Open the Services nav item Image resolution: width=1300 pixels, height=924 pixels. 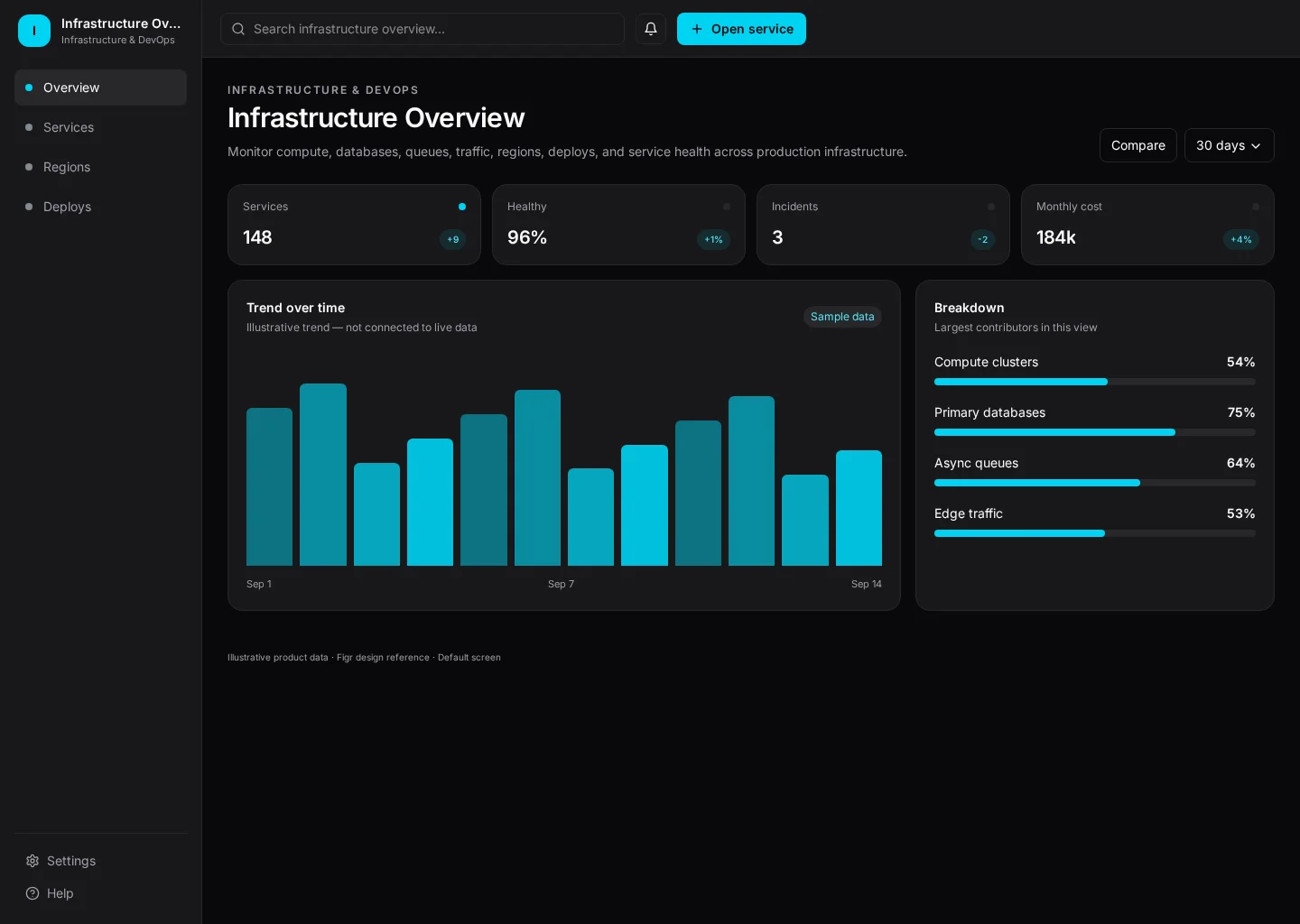tap(100, 127)
